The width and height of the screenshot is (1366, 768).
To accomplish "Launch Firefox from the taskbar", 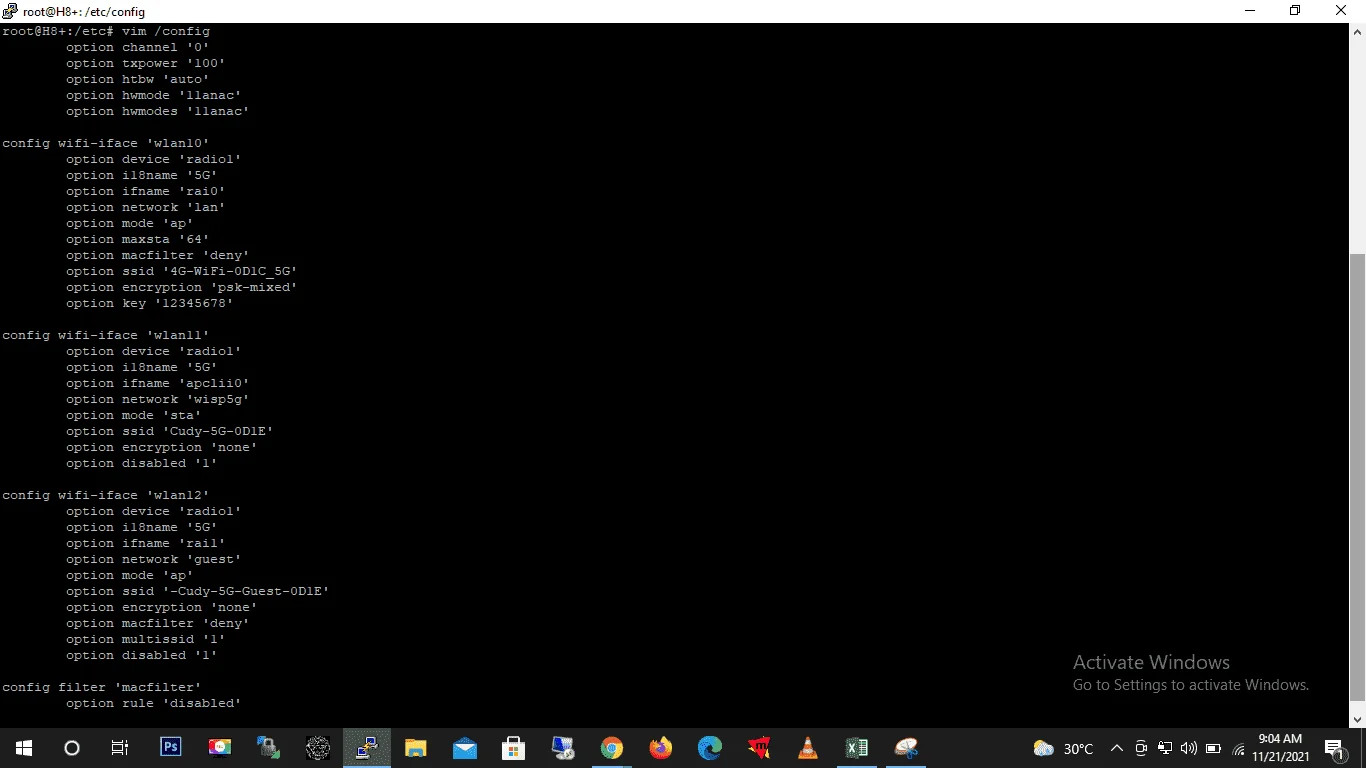I will [x=661, y=748].
